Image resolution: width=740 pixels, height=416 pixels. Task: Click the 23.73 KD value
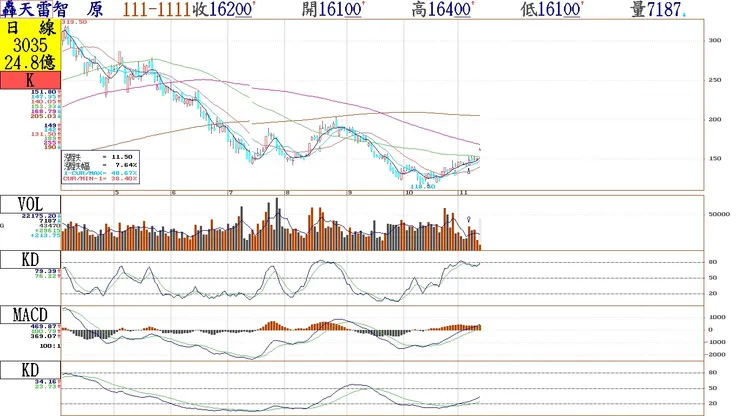48,386
